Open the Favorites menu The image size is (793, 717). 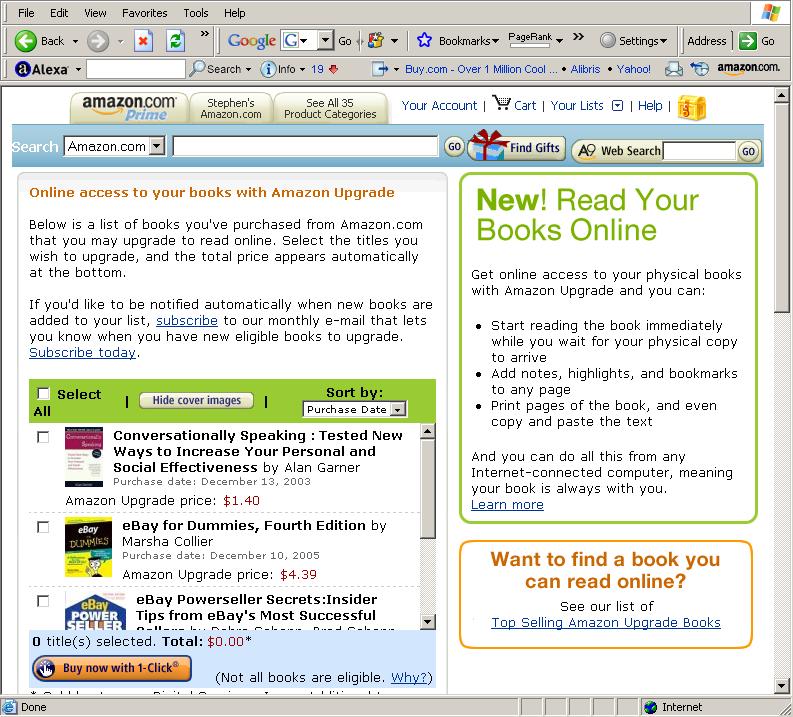(145, 13)
